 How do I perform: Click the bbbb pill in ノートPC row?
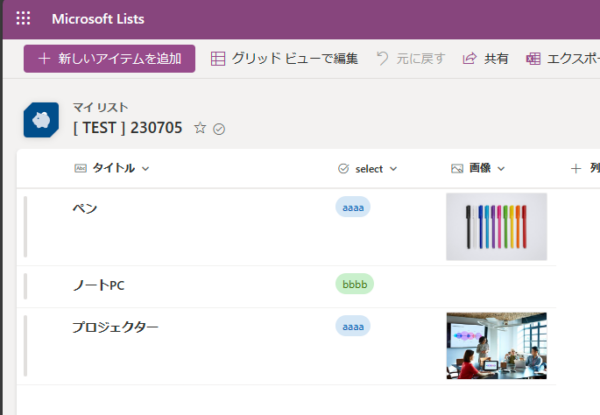tap(355, 284)
